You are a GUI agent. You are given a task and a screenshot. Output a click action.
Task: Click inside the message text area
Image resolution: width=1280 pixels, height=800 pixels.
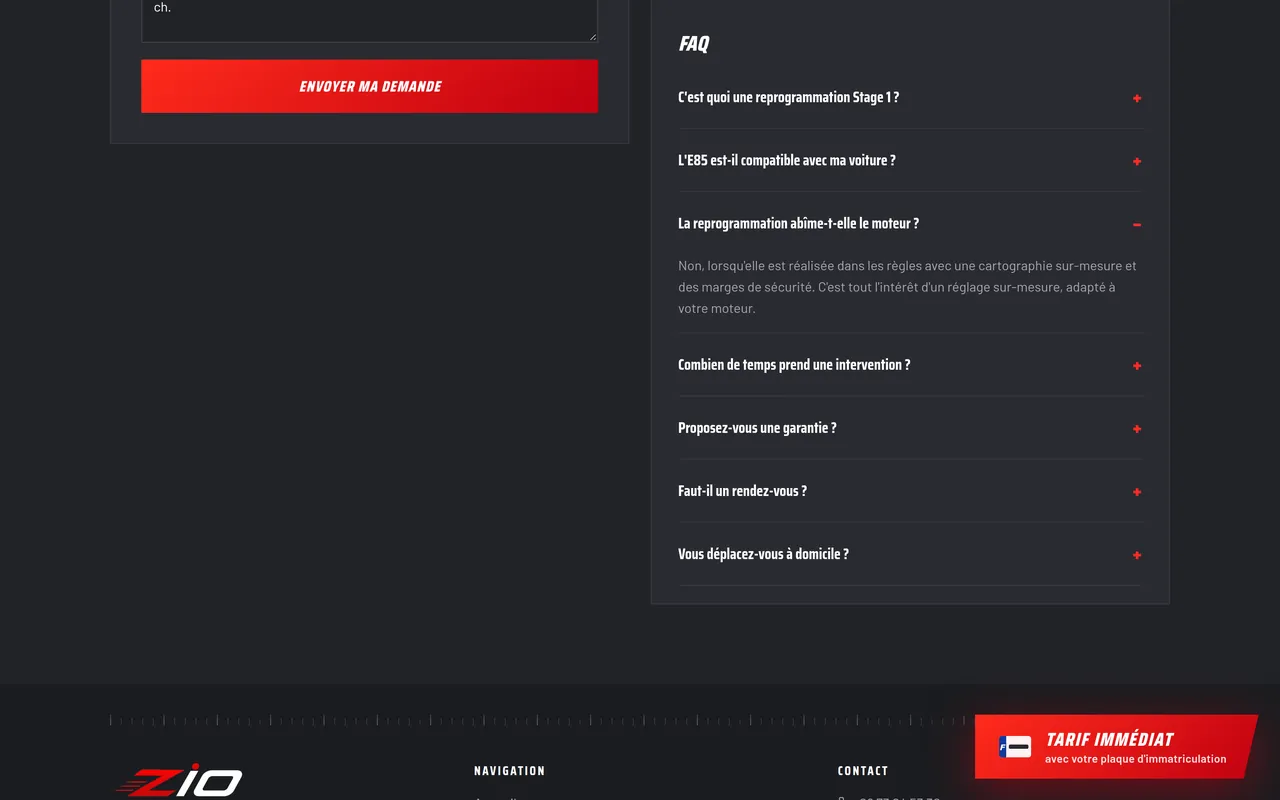(x=369, y=20)
